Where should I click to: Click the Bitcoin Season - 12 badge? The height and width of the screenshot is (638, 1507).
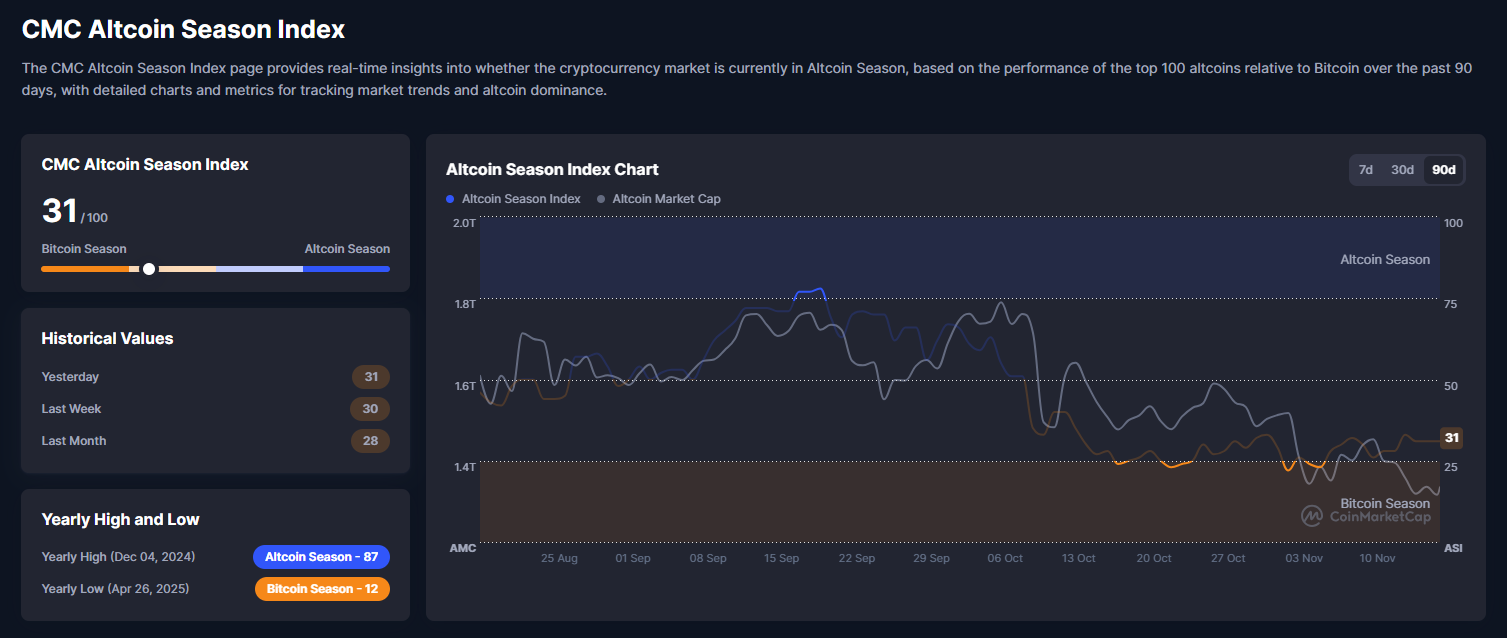point(322,589)
